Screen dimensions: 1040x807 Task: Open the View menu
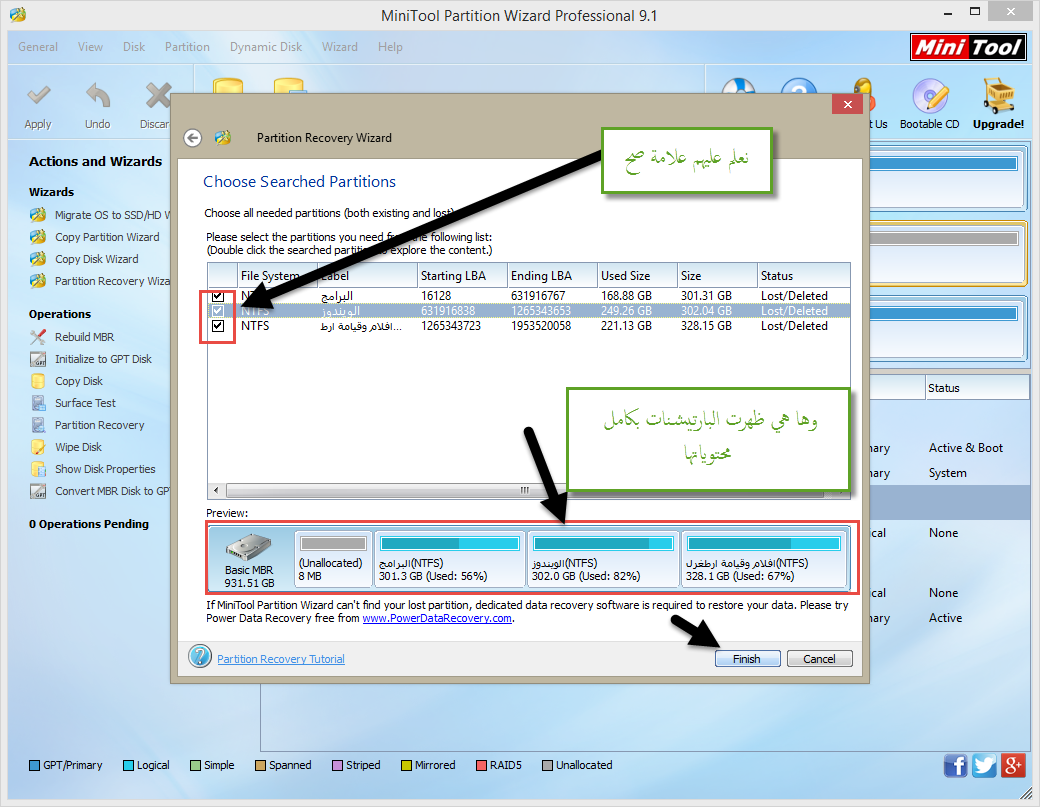[90, 47]
